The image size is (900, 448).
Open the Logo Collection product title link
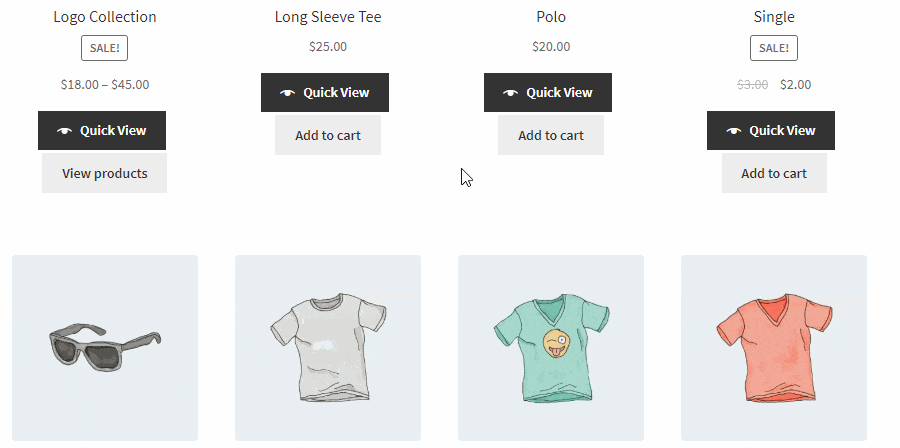coord(105,17)
